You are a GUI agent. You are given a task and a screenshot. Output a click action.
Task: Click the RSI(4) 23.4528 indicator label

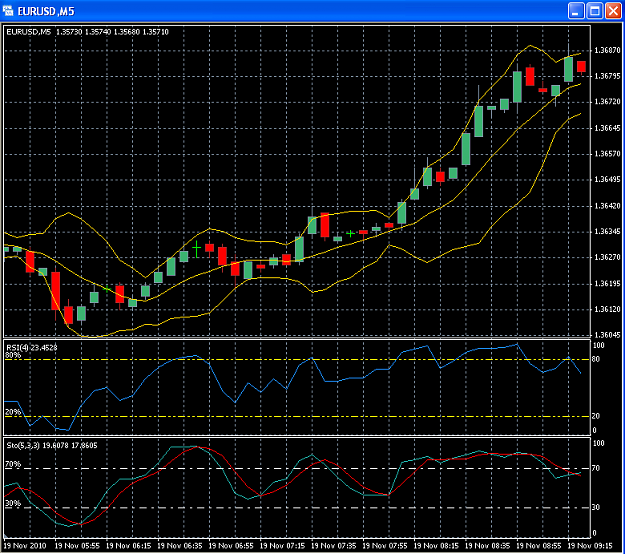[32, 348]
